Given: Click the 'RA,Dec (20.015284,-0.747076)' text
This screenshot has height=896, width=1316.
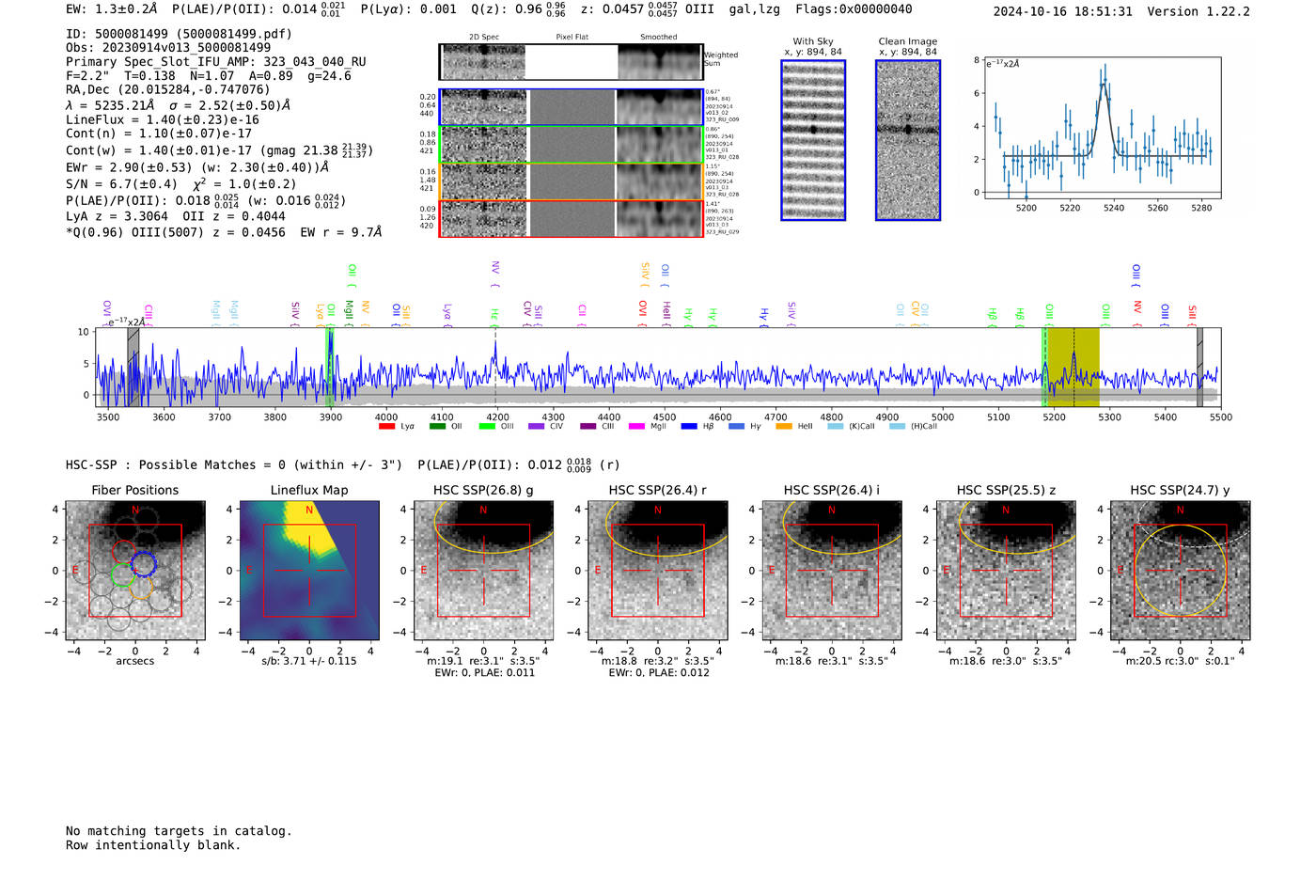Looking at the screenshot, I should pos(167,90).
